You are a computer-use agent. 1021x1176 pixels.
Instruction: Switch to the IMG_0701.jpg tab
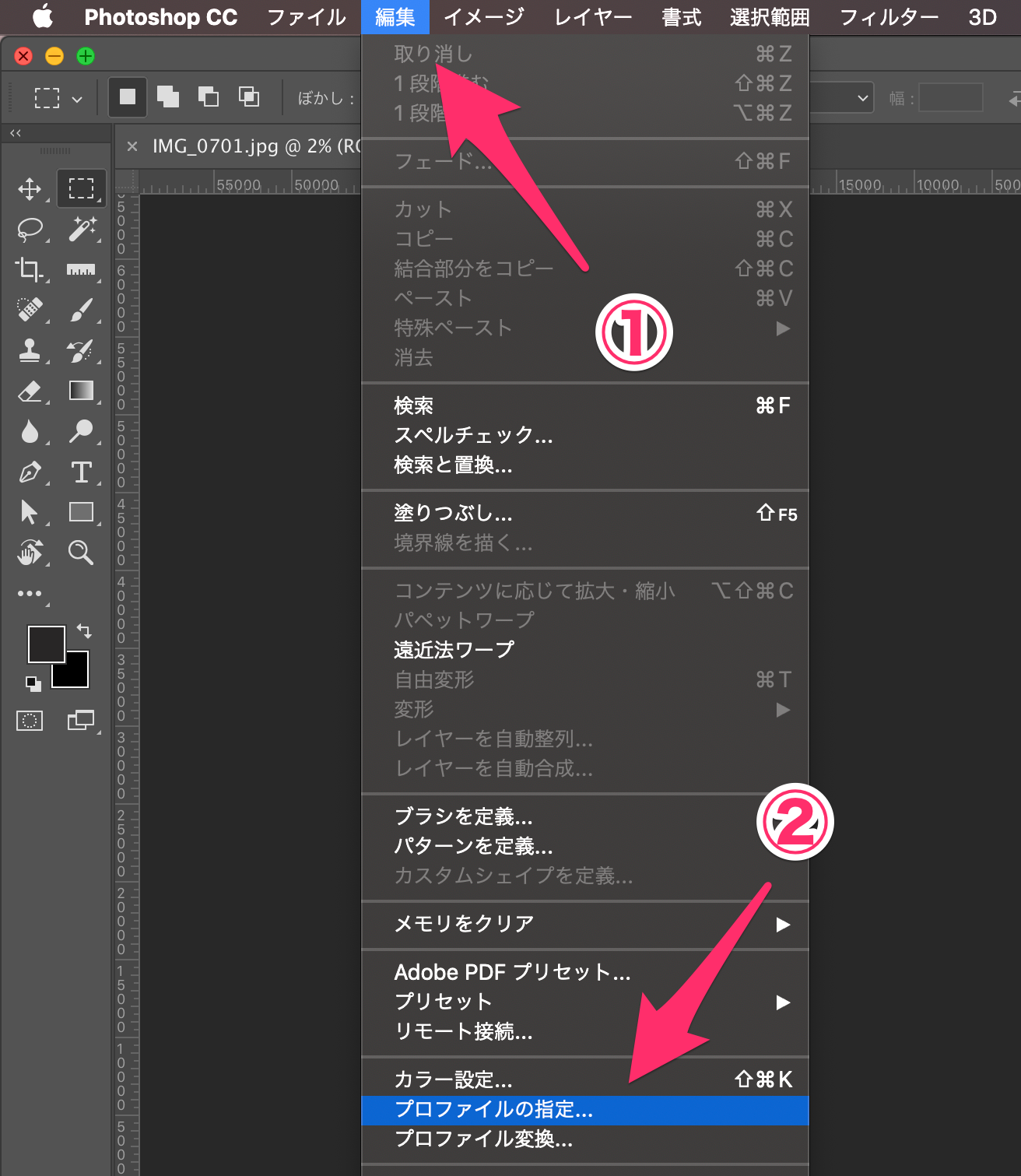tap(256, 146)
